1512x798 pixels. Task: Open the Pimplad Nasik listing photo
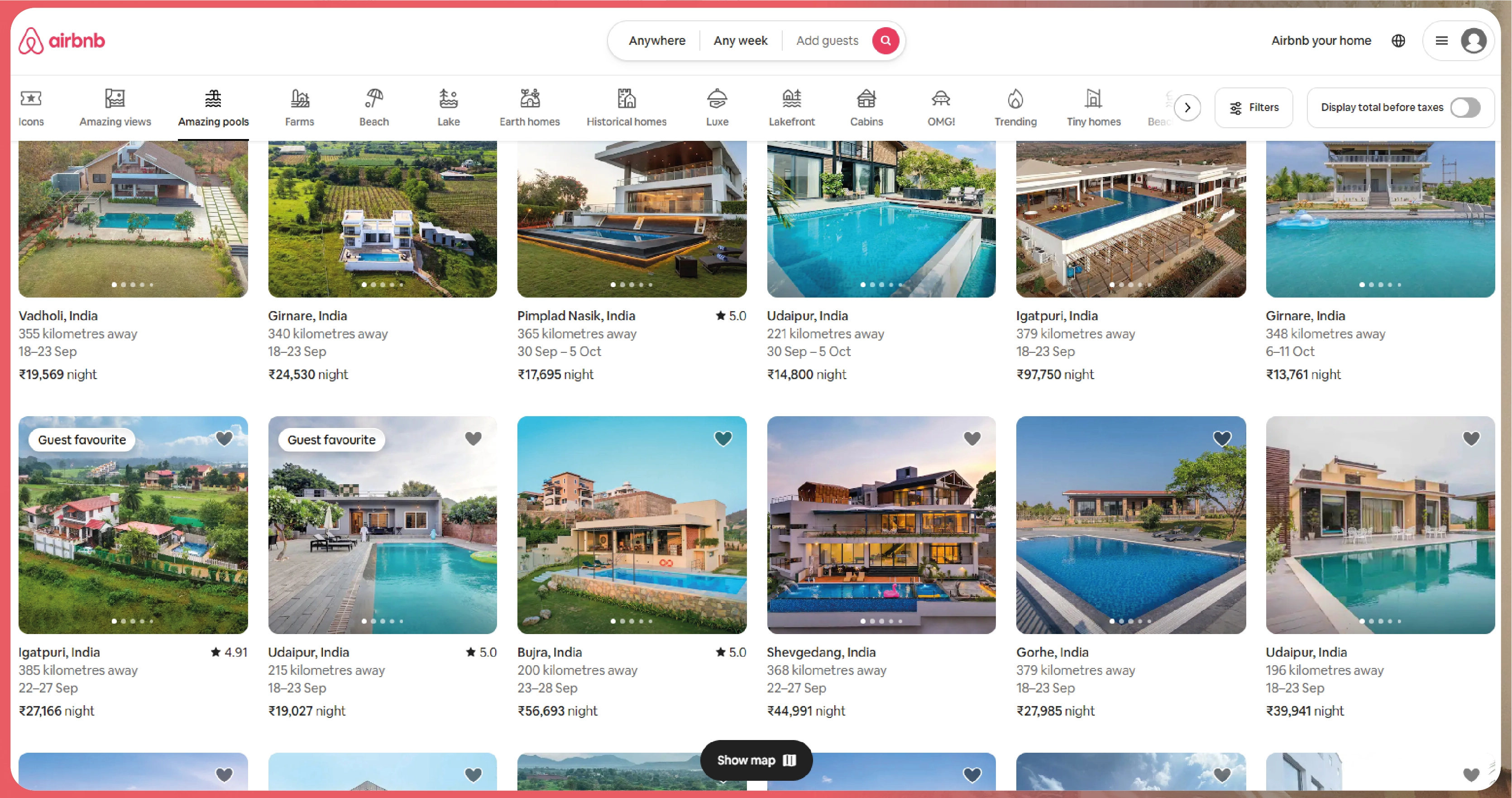click(632, 218)
